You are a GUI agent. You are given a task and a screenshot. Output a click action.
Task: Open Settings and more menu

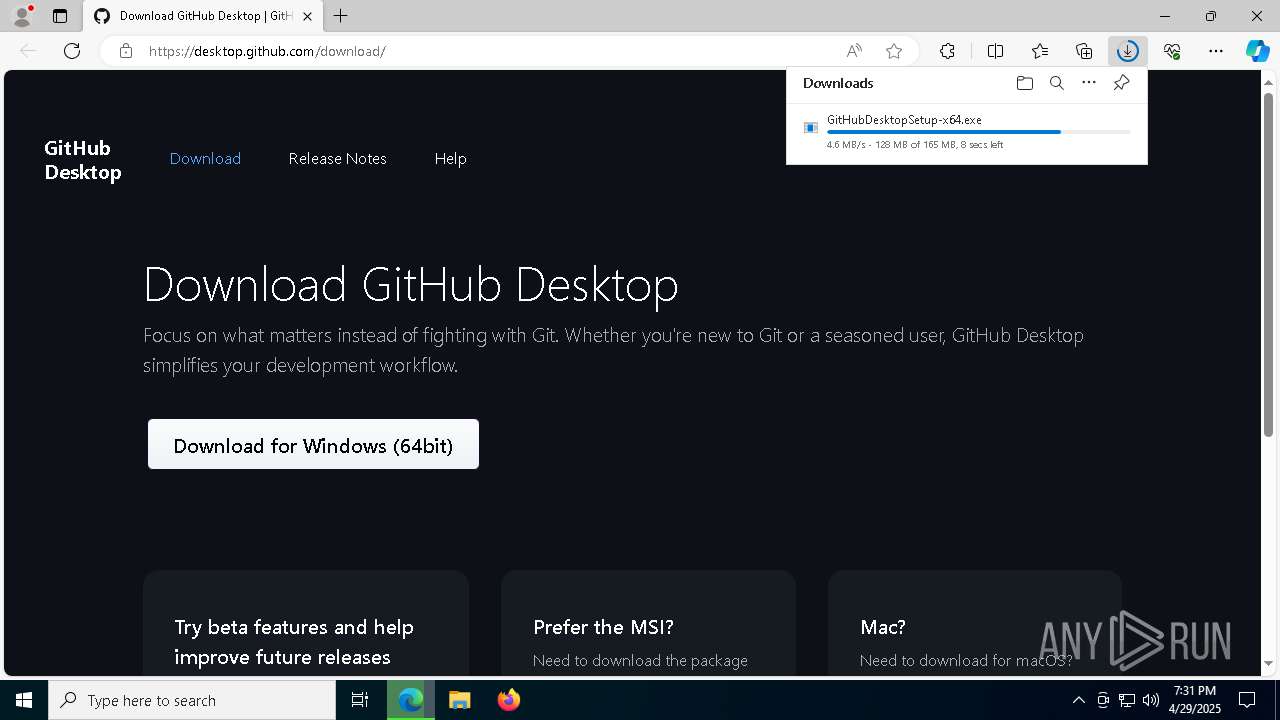1216,51
